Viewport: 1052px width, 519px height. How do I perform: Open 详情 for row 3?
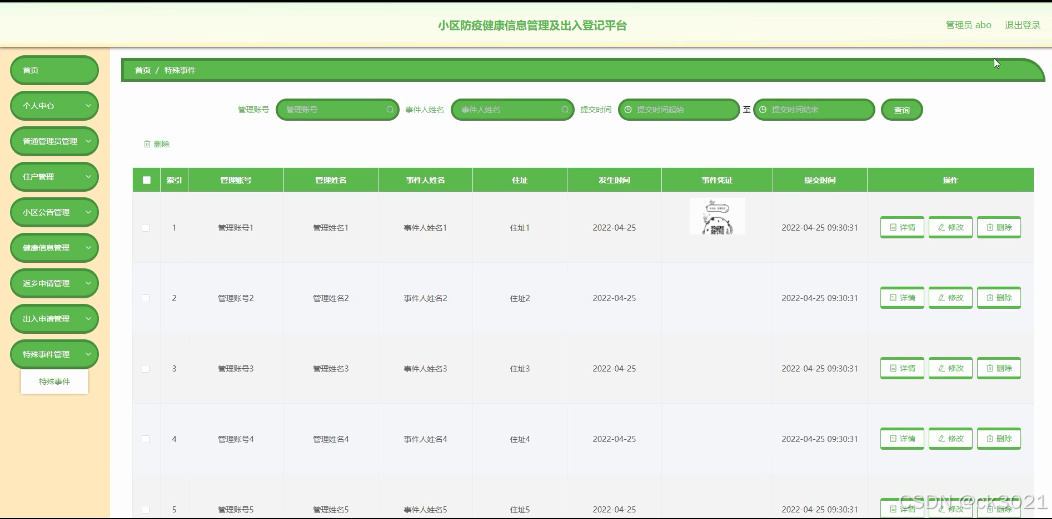pos(902,368)
